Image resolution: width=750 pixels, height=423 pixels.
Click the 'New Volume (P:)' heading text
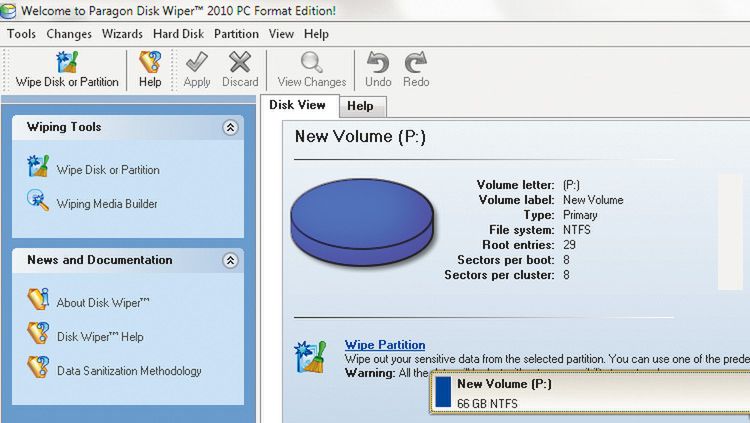tap(360, 137)
